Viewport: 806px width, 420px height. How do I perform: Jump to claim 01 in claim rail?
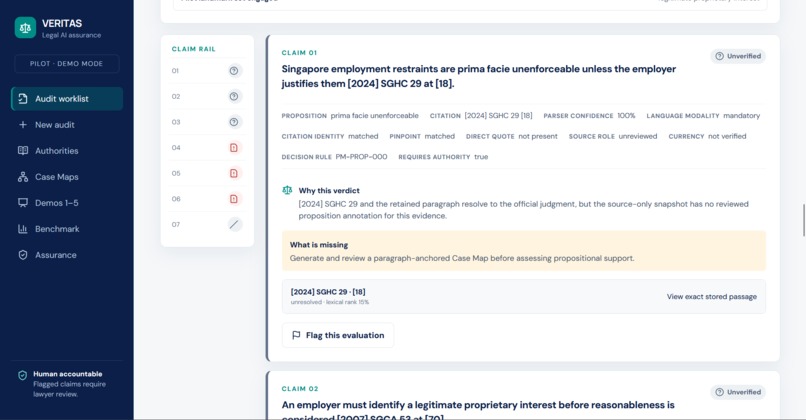click(x=207, y=71)
